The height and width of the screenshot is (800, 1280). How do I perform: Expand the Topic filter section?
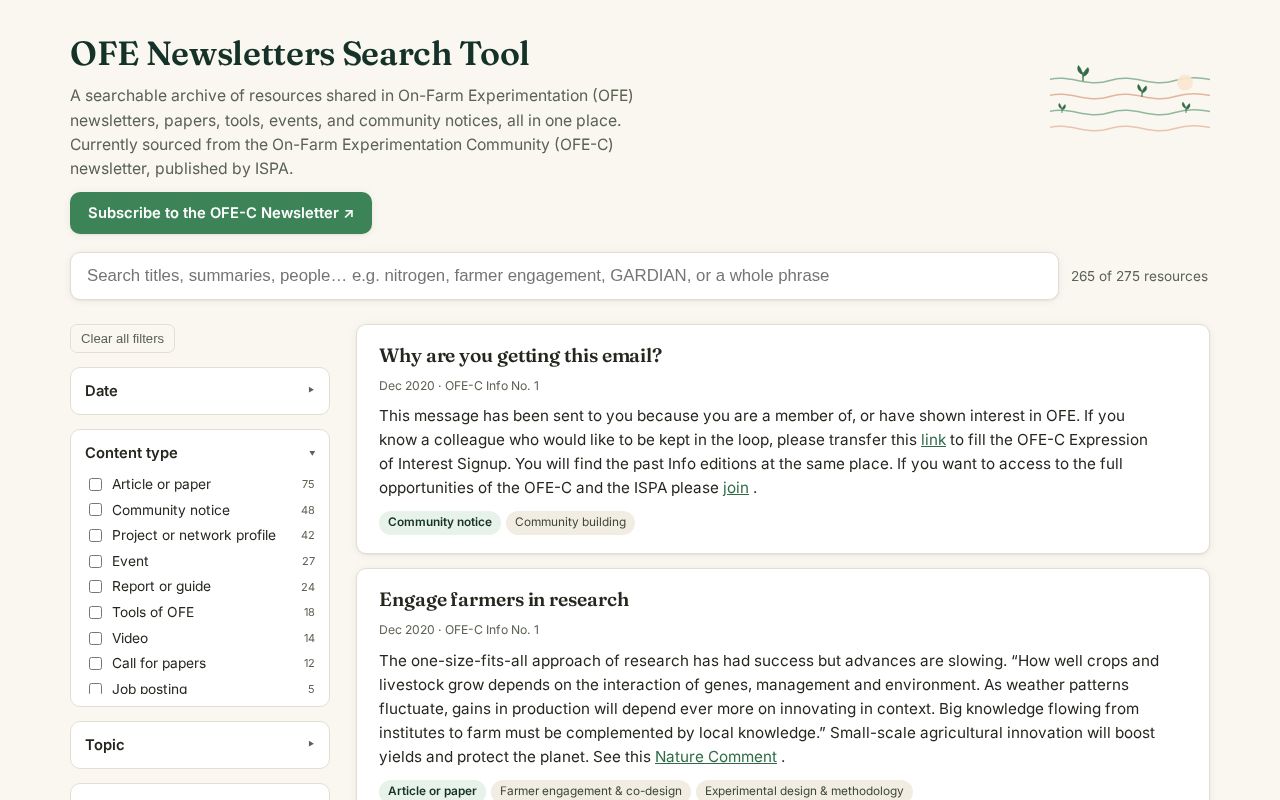click(200, 745)
